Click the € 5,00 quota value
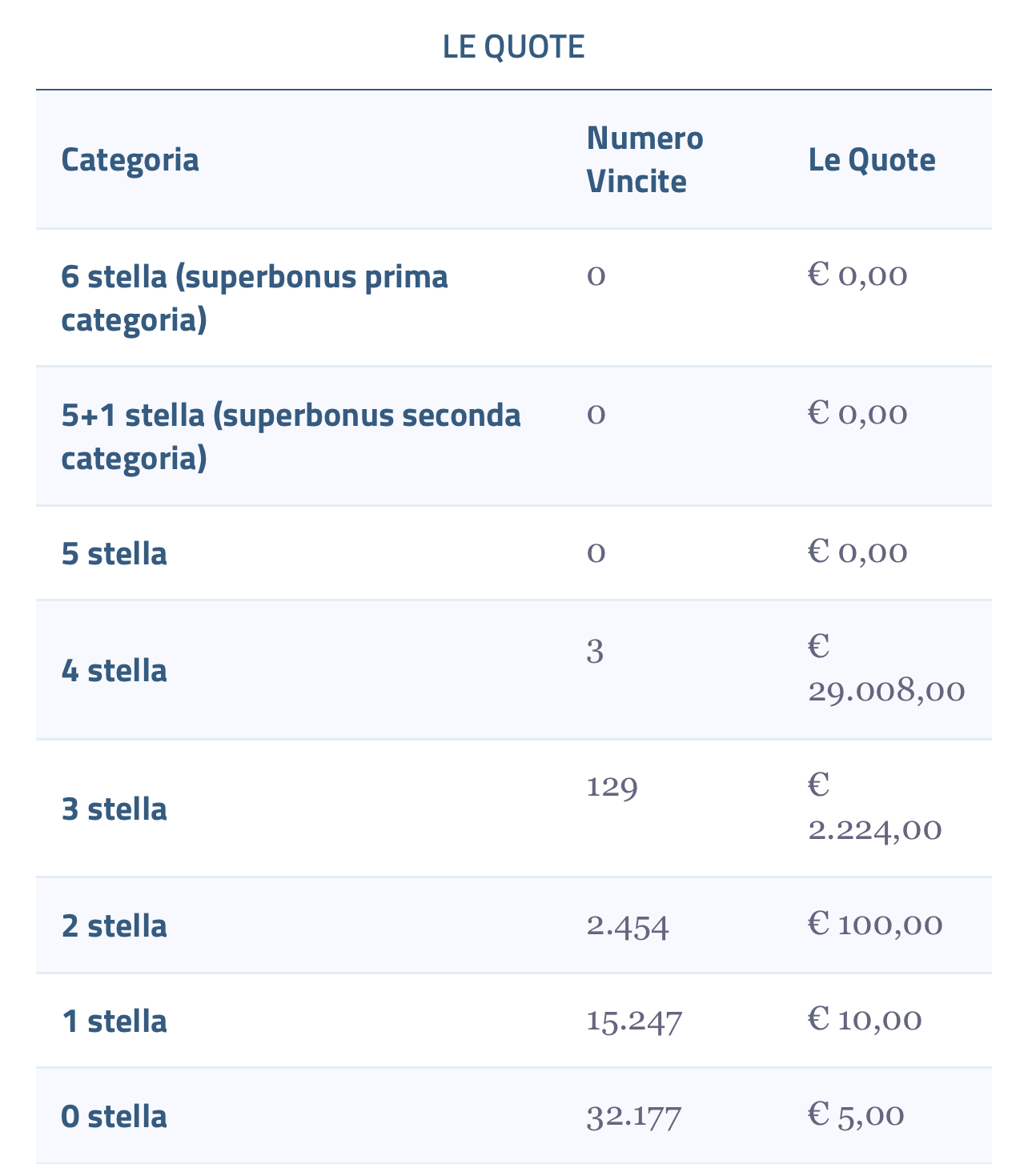The image size is (1028, 1176). pyautogui.click(x=856, y=1114)
